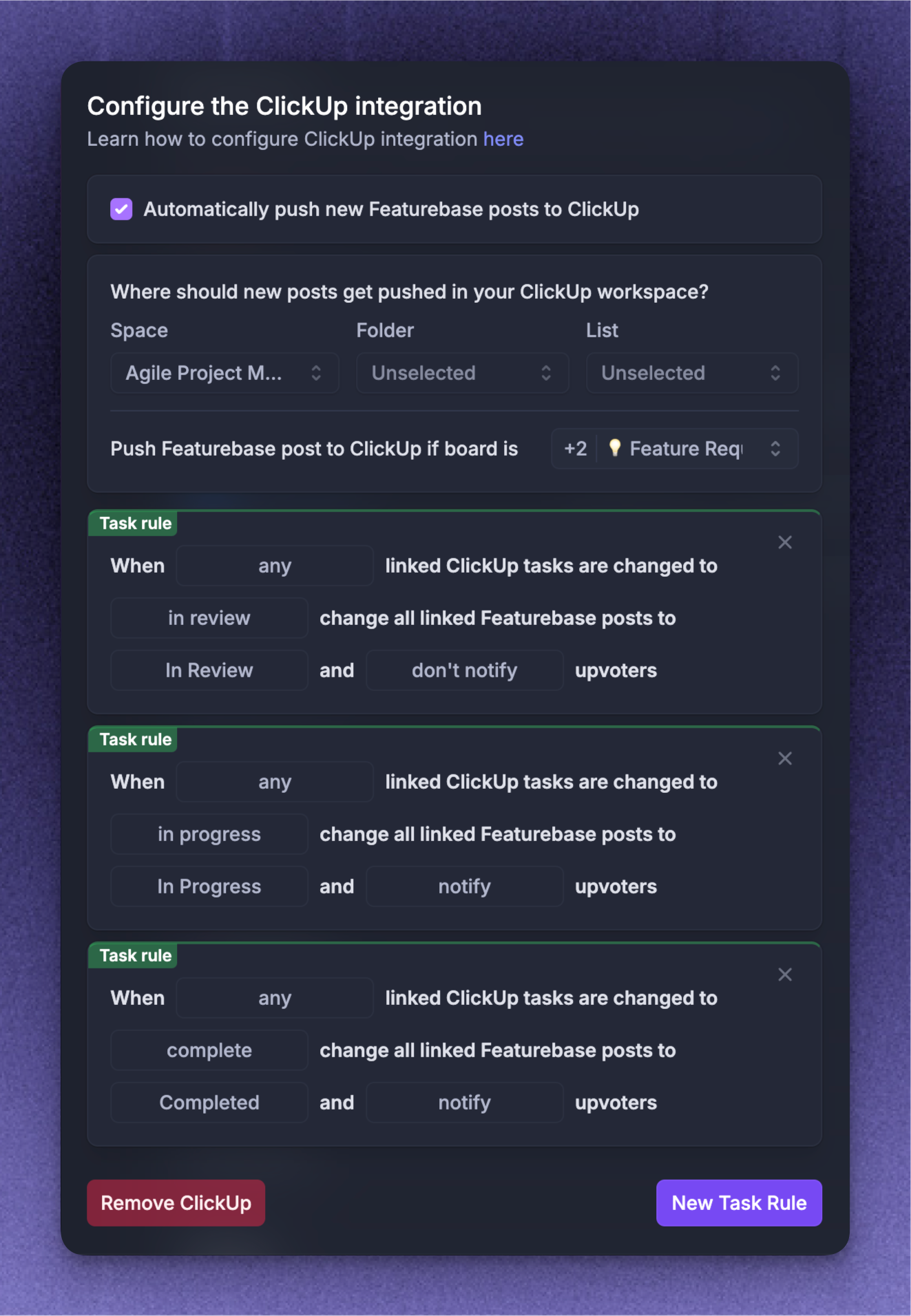Open the any selector in complete rule
The width and height of the screenshot is (911, 1316).
275,998
